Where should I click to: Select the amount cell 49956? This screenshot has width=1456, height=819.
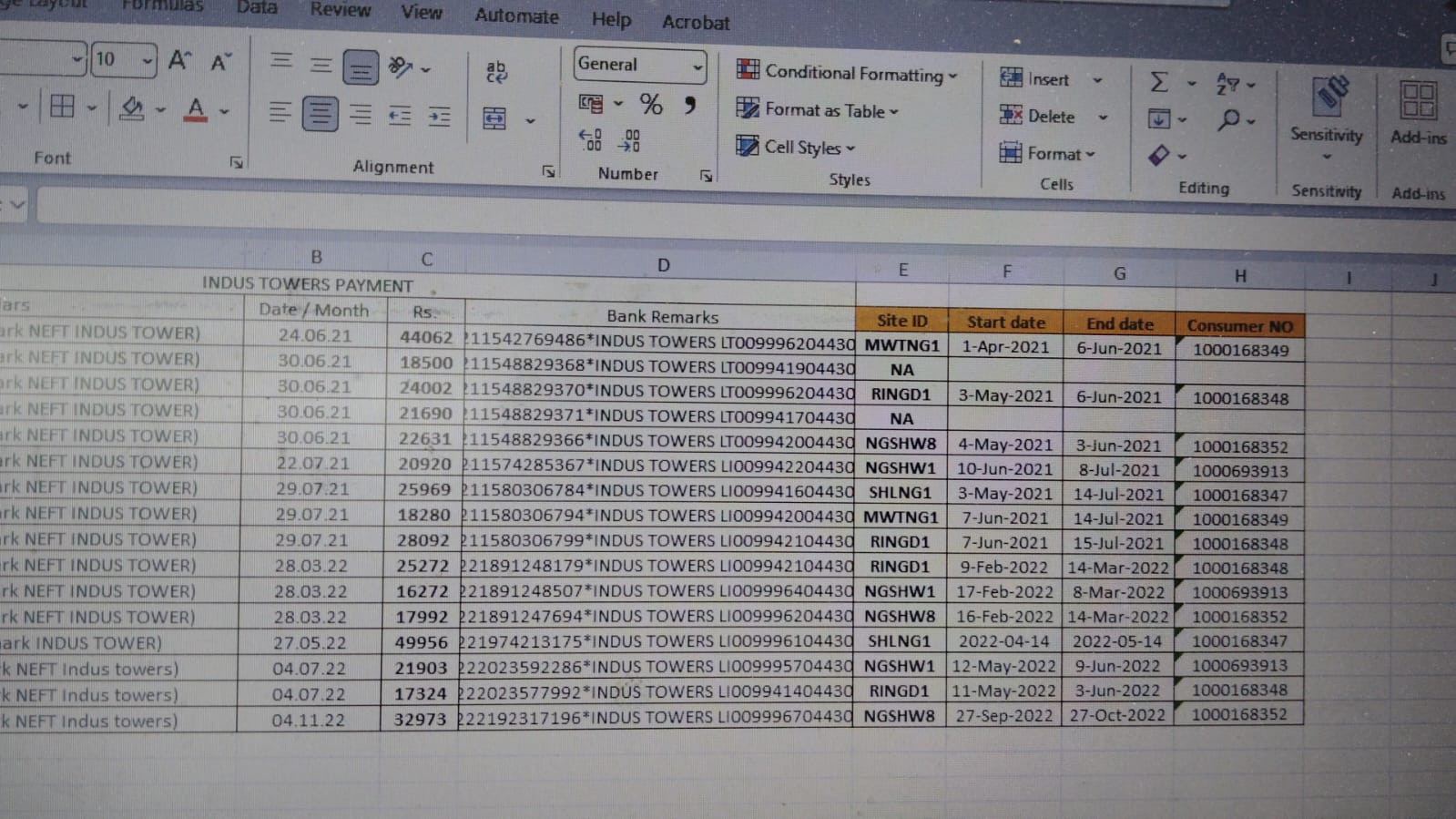(x=422, y=642)
